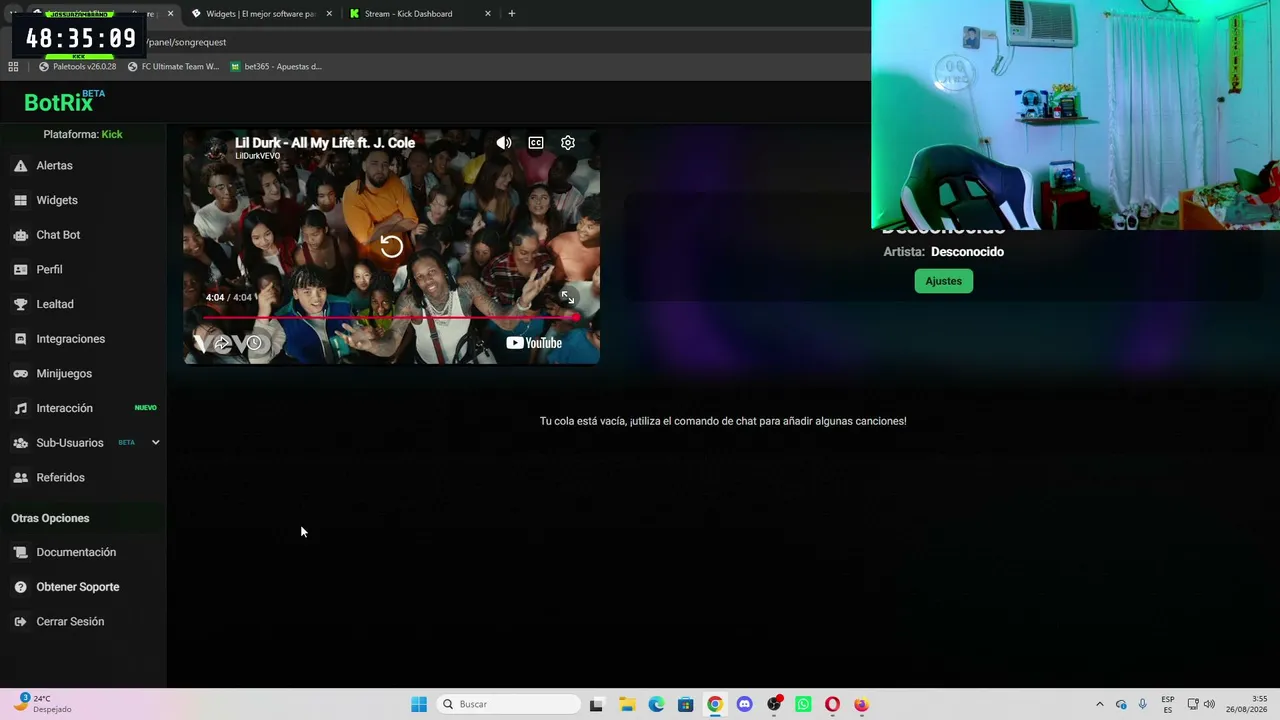This screenshot has height=720, width=1280.
Task: Toggle closed captions on the video
Action: (536, 143)
